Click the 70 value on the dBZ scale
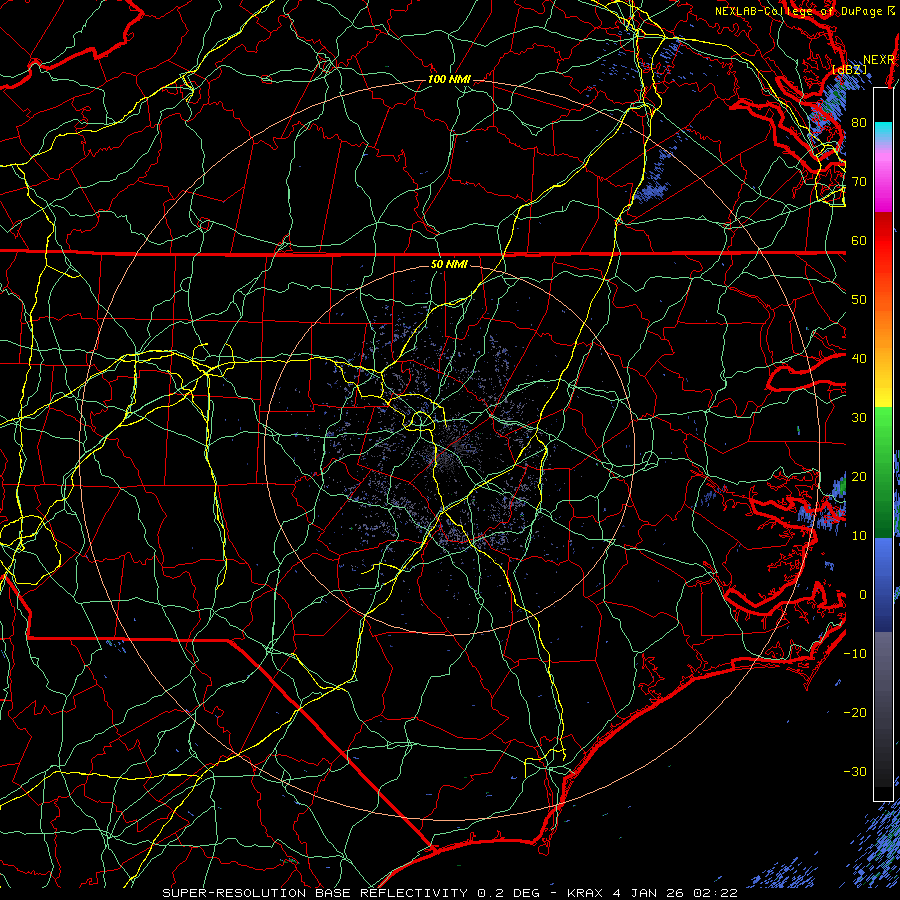The width and height of the screenshot is (900, 900). pyautogui.click(x=859, y=181)
